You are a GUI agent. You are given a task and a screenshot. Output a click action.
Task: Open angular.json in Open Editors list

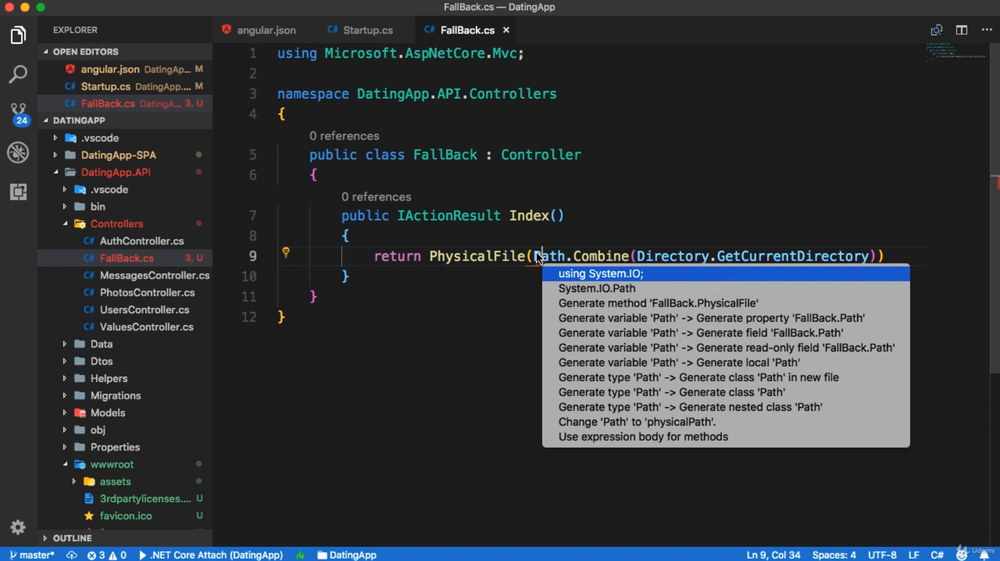[x=125, y=69]
